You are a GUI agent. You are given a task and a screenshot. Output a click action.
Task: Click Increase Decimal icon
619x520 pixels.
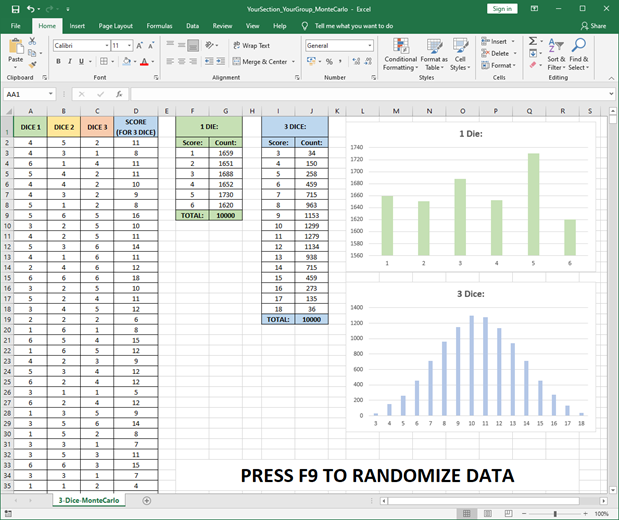[x=356, y=61]
